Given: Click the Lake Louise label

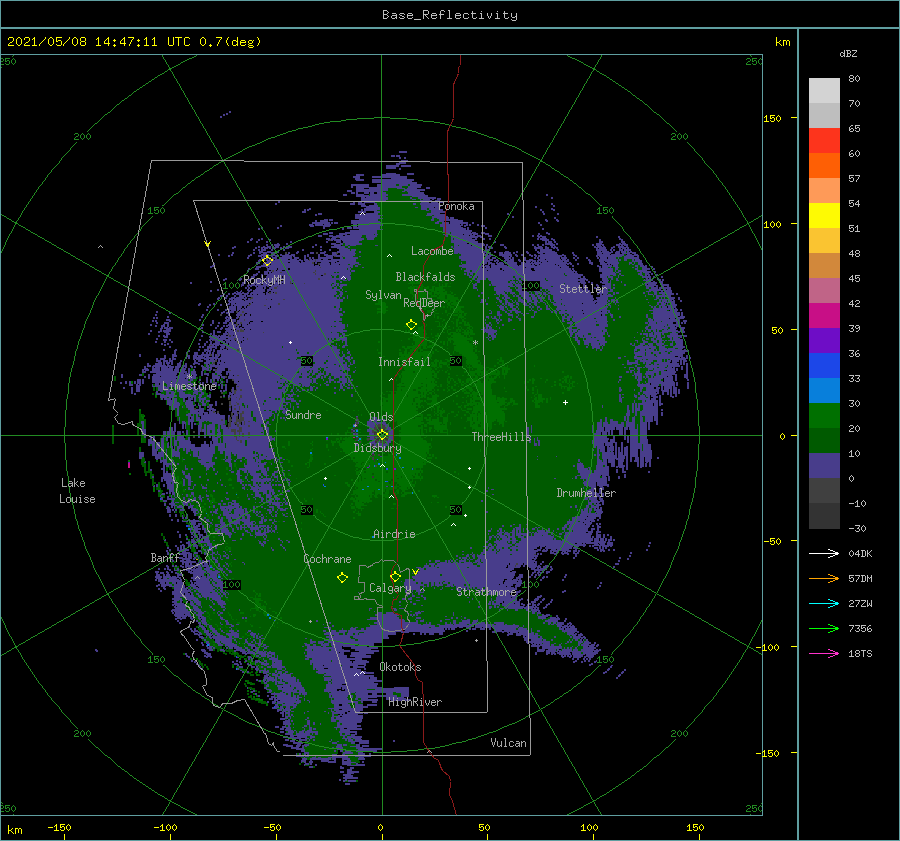Looking at the screenshot, I should (77, 491).
